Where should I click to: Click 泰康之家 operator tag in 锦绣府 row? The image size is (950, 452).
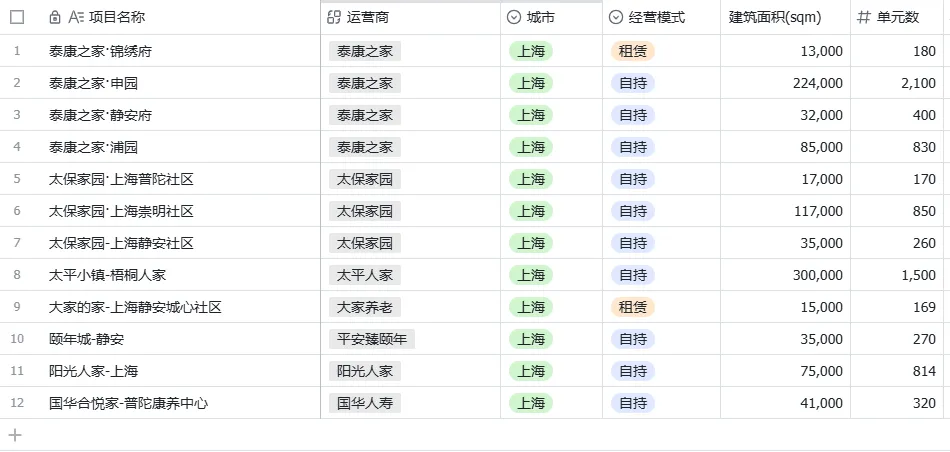click(x=365, y=51)
